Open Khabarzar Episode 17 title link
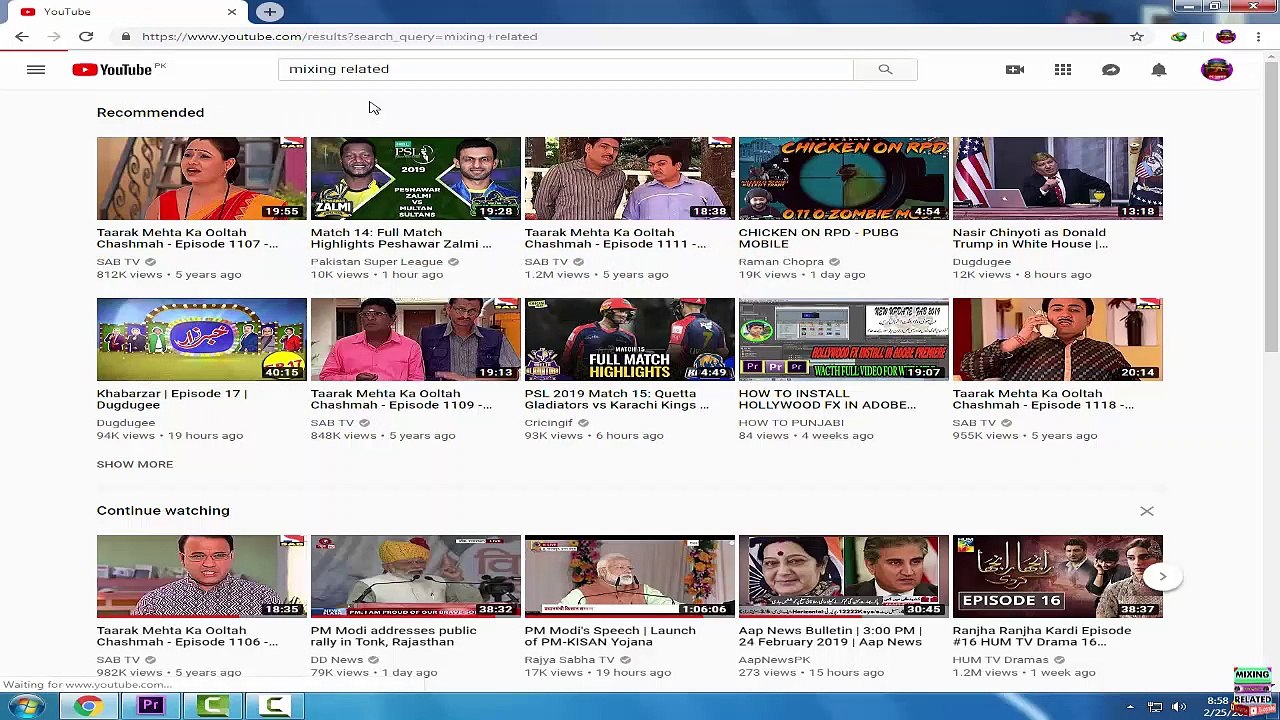Image resolution: width=1280 pixels, height=720 pixels. (172, 399)
